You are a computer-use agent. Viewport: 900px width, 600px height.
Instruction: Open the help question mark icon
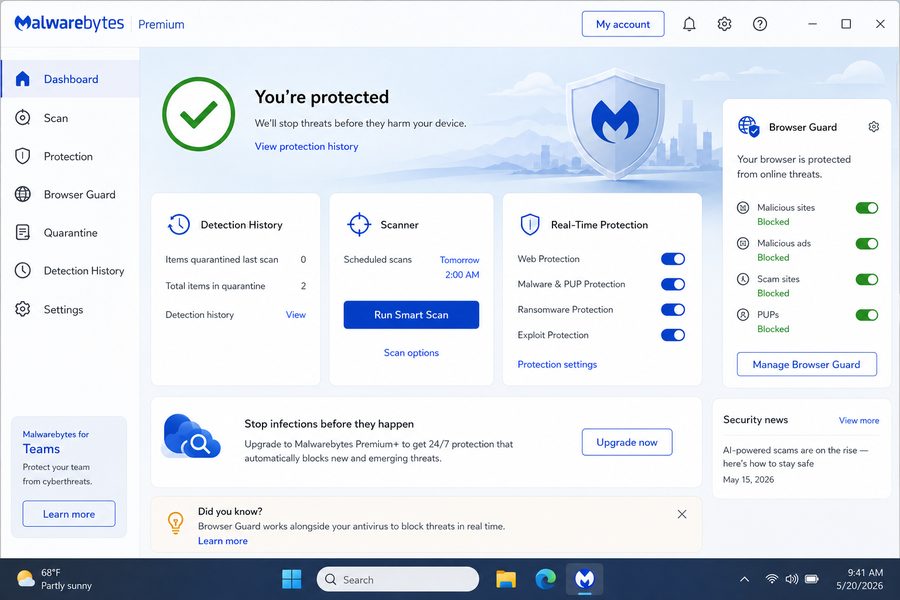(760, 24)
